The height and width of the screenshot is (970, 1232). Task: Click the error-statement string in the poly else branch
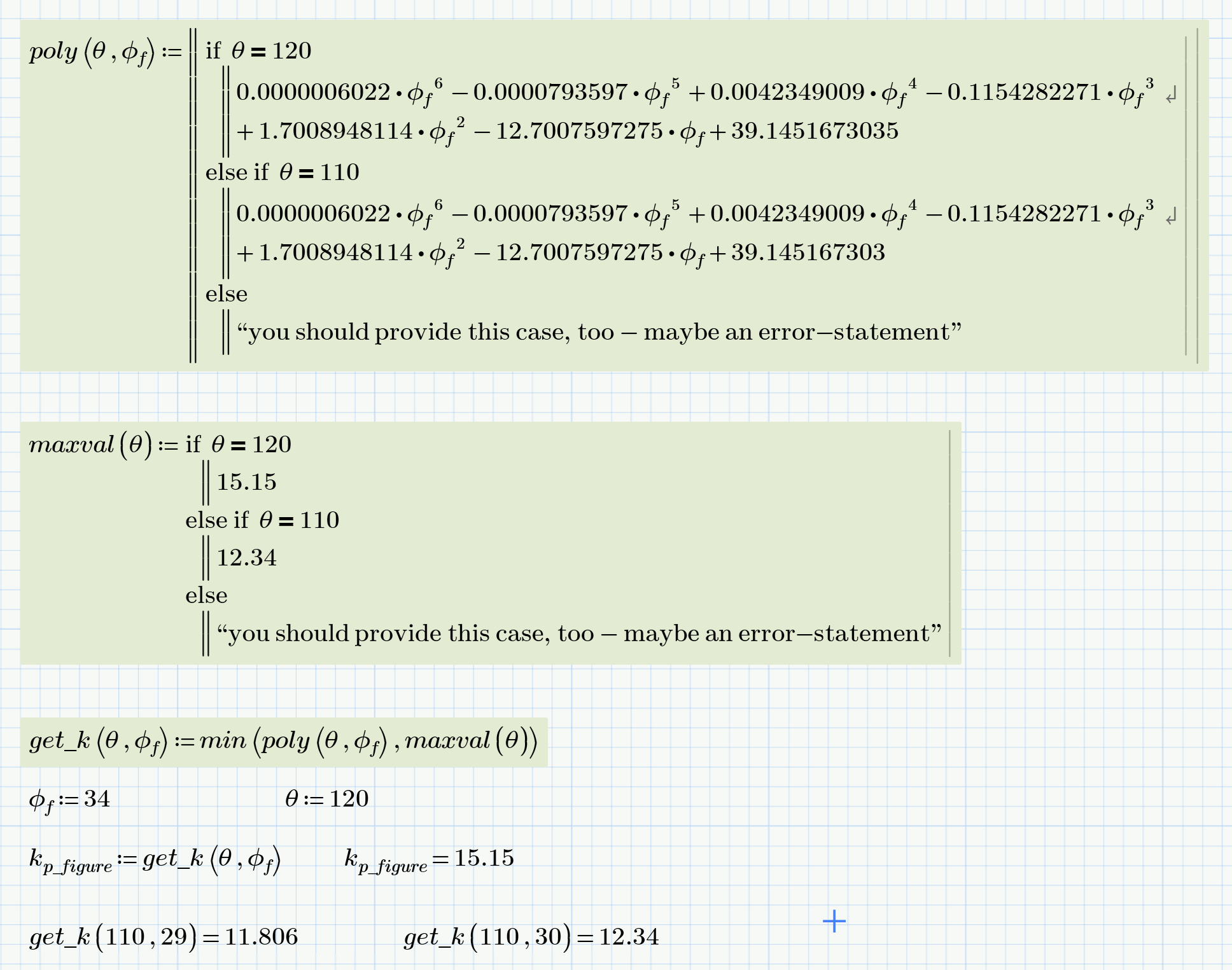pyautogui.click(x=598, y=332)
